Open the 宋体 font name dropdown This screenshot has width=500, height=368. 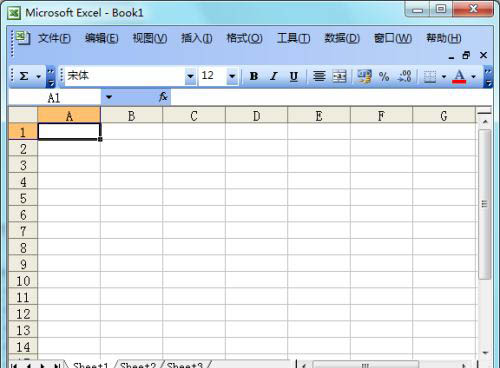tap(190, 76)
